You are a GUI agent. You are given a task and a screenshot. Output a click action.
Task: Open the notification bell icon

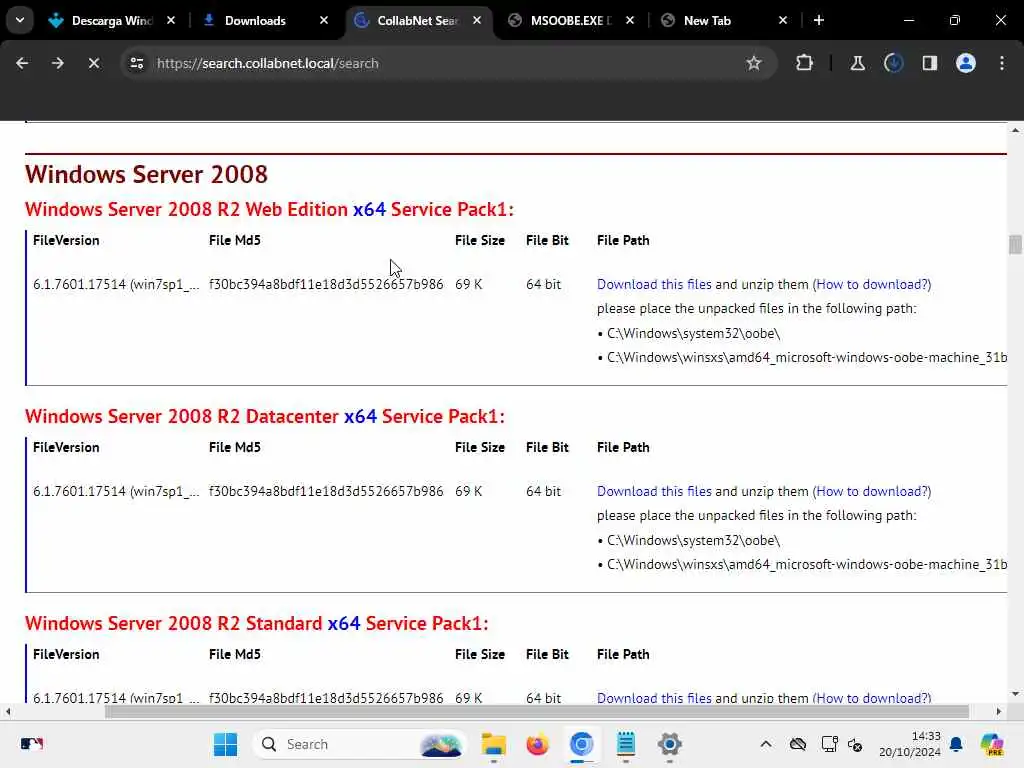[956, 744]
